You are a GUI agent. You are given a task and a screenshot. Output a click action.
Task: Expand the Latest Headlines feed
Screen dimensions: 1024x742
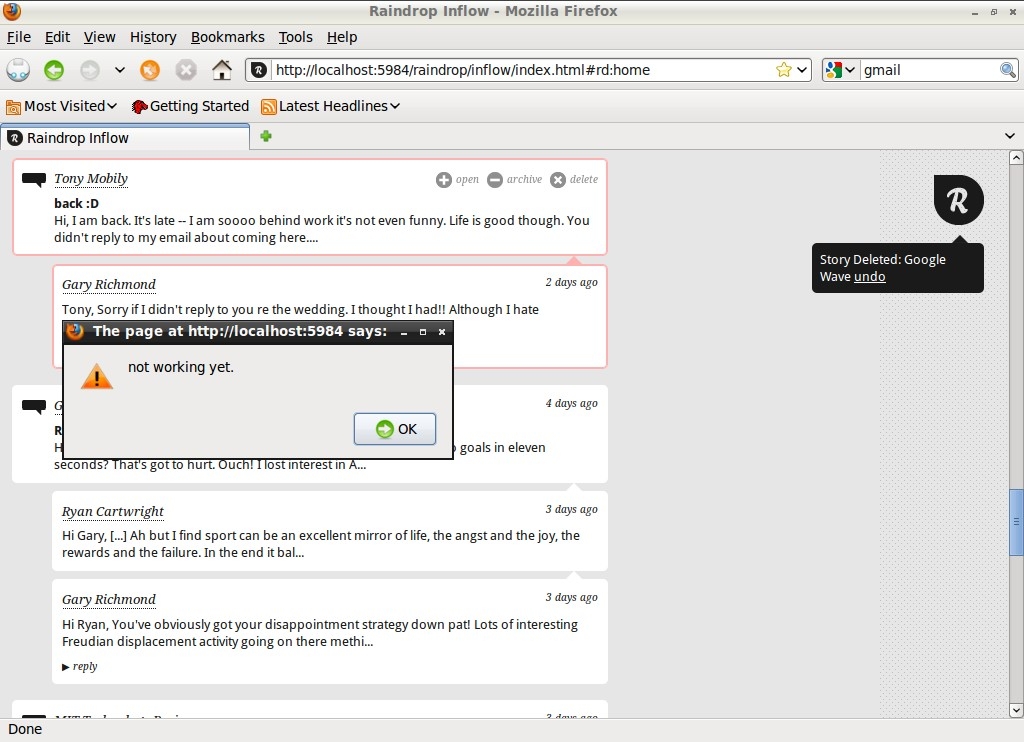pos(330,106)
